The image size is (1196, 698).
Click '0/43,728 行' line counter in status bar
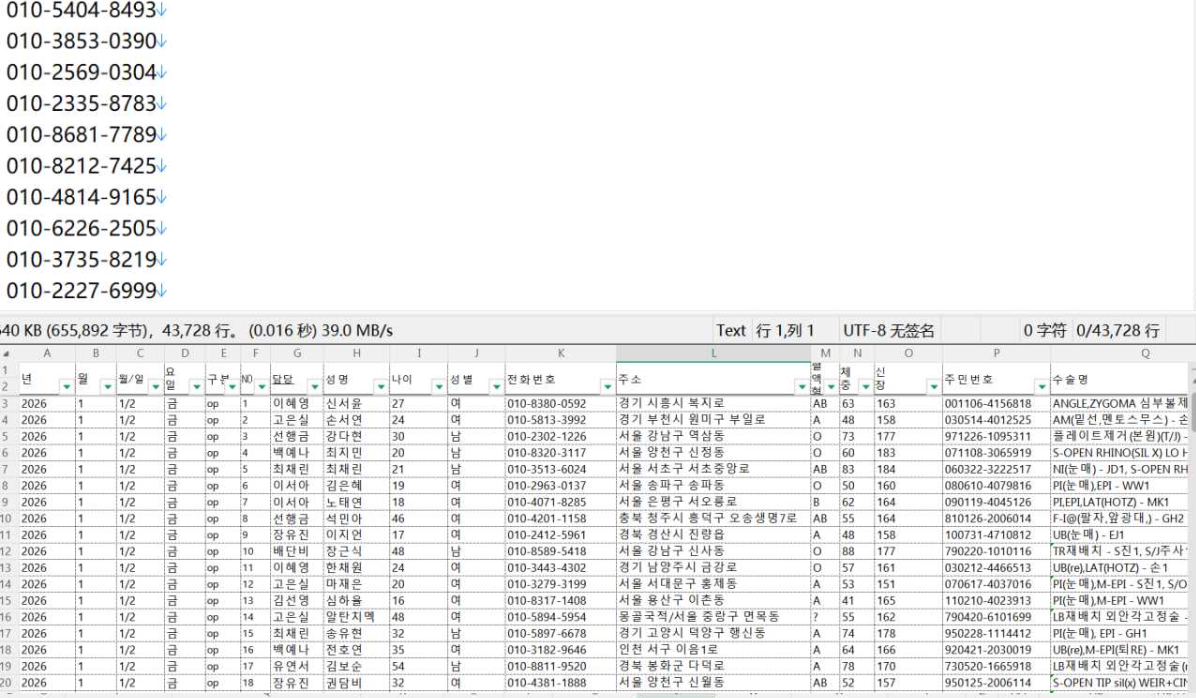[x=1117, y=330]
